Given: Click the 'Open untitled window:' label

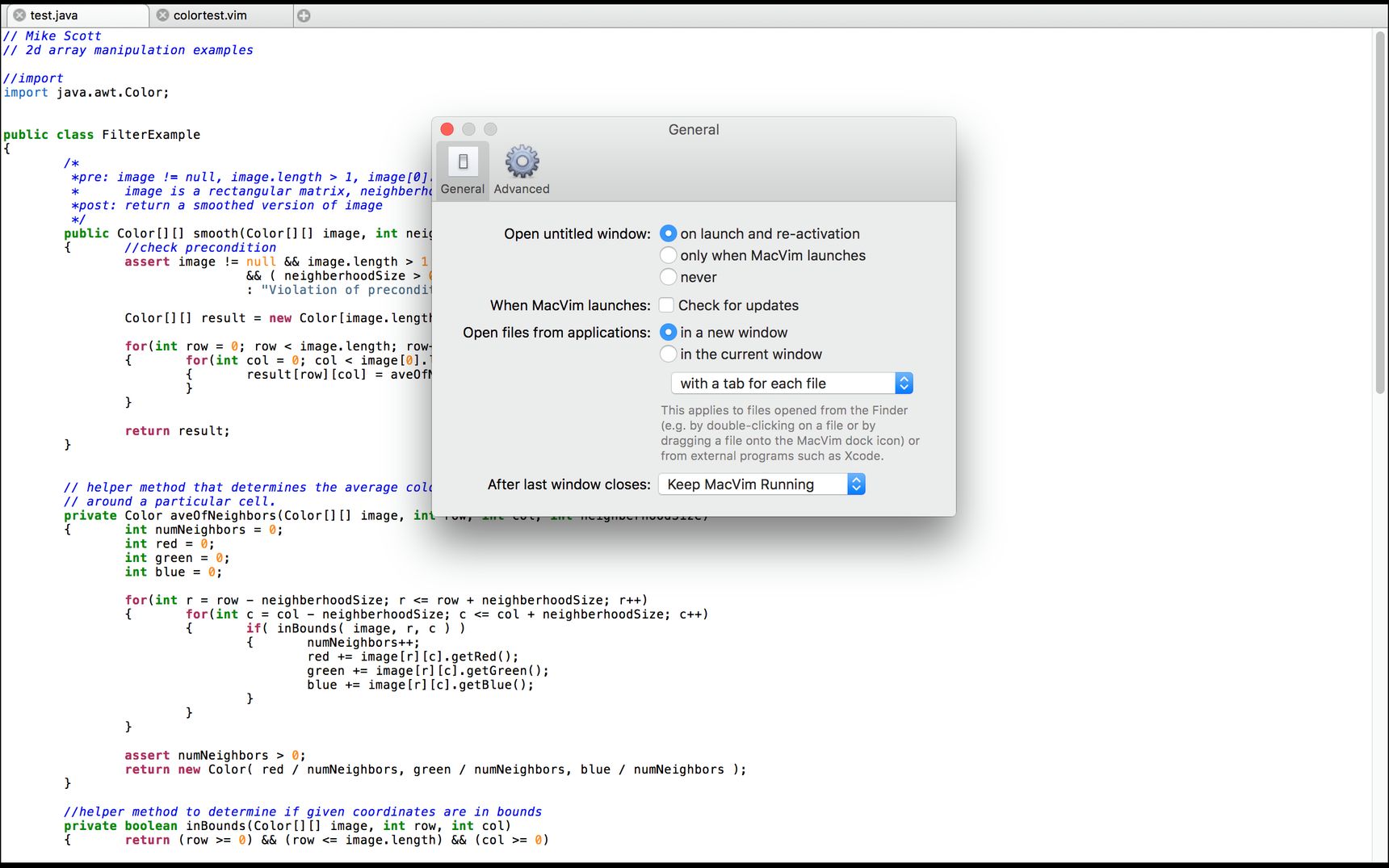Looking at the screenshot, I should [577, 234].
